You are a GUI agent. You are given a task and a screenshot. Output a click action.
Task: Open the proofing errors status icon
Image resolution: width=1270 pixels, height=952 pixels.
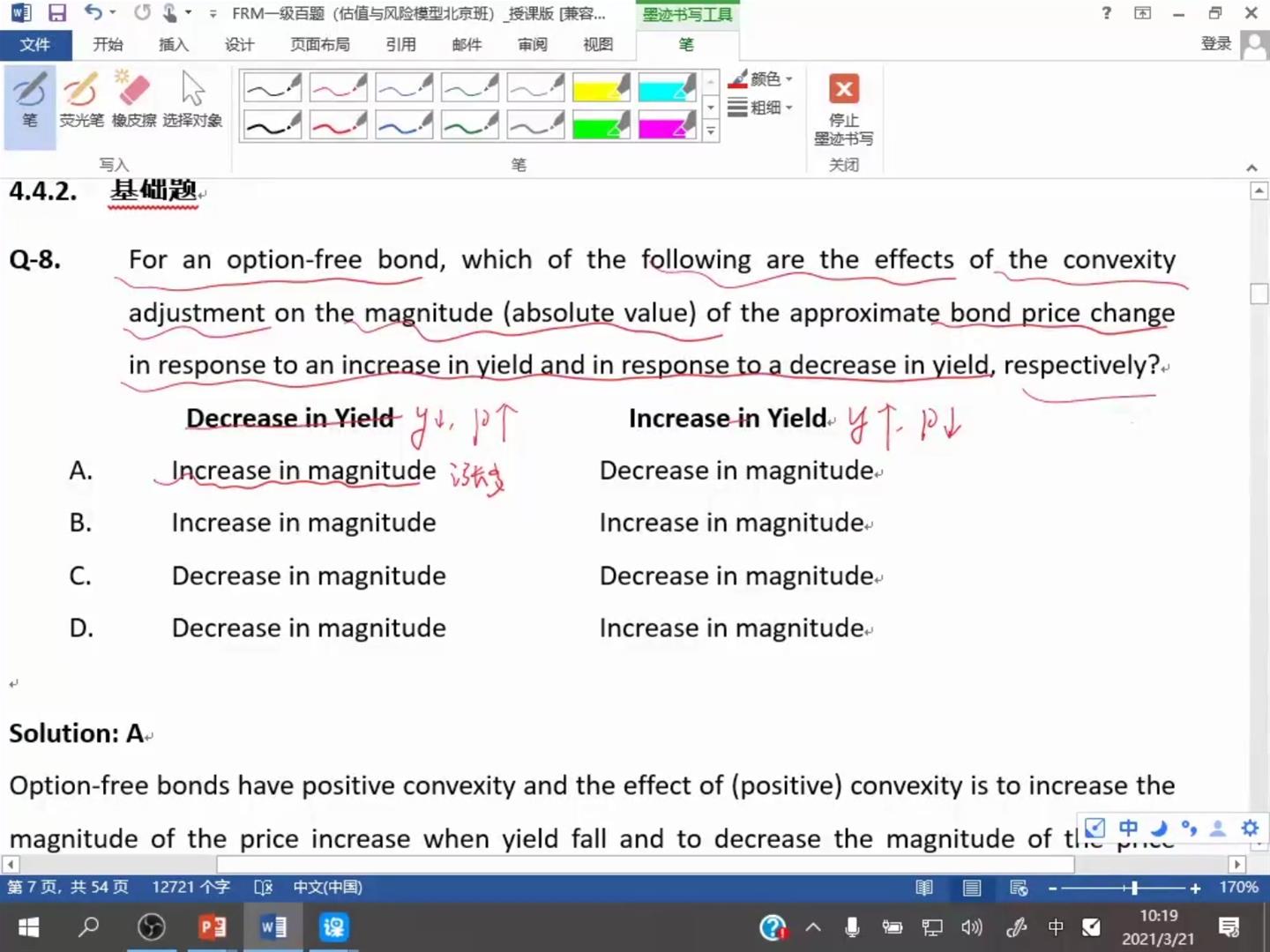pyautogui.click(x=263, y=887)
